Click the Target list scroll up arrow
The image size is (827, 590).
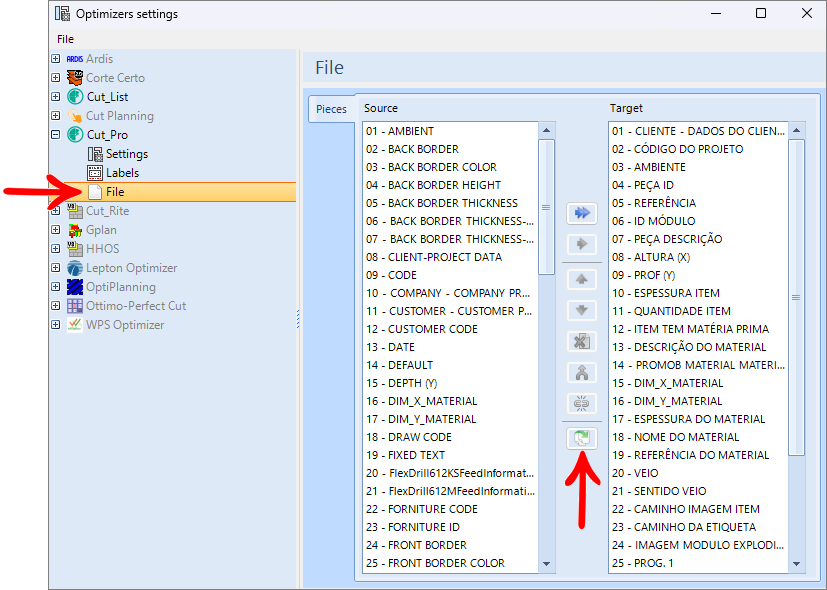click(796, 130)
